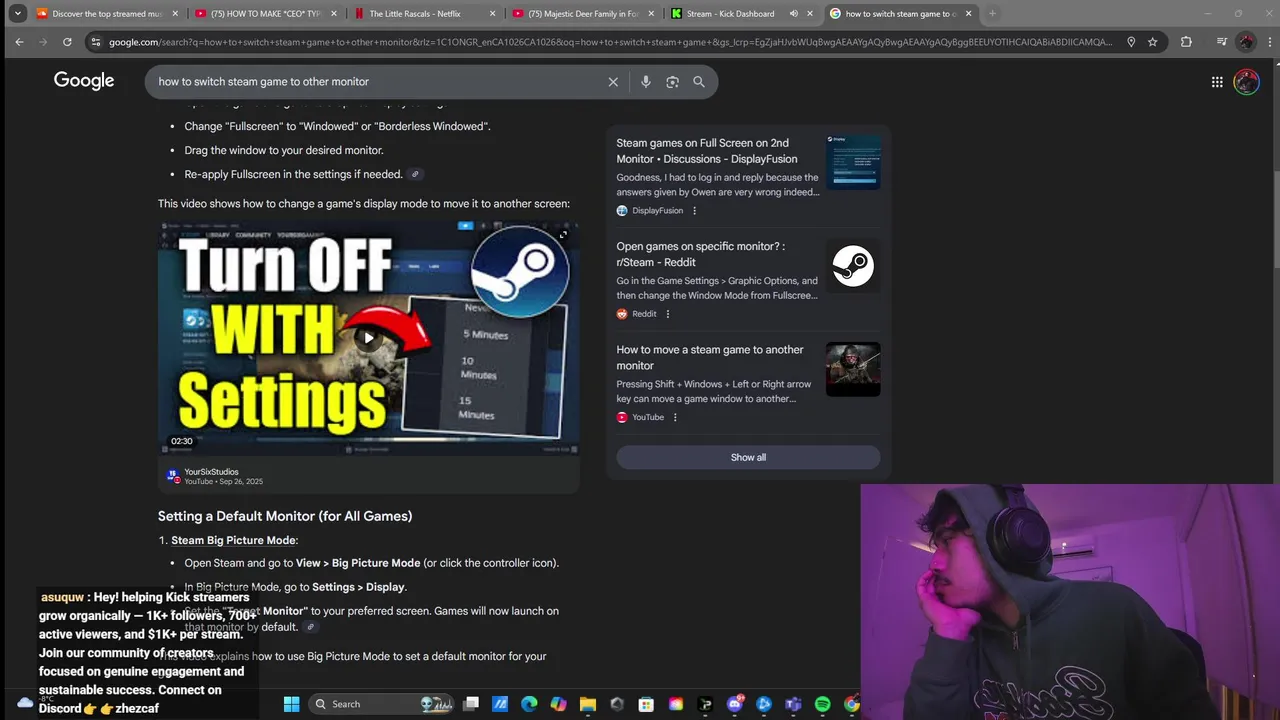Open the tab search dropdown arrow
The image size is (1280, 720).
coord(17,14)
